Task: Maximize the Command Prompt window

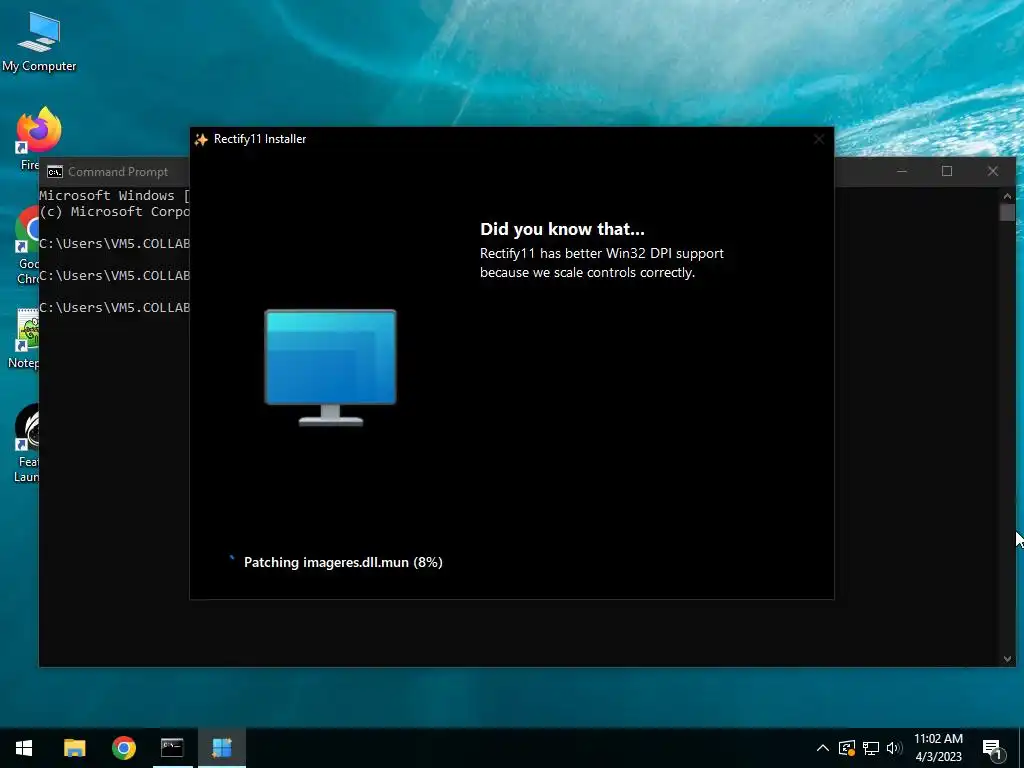Action: [947, 171]
